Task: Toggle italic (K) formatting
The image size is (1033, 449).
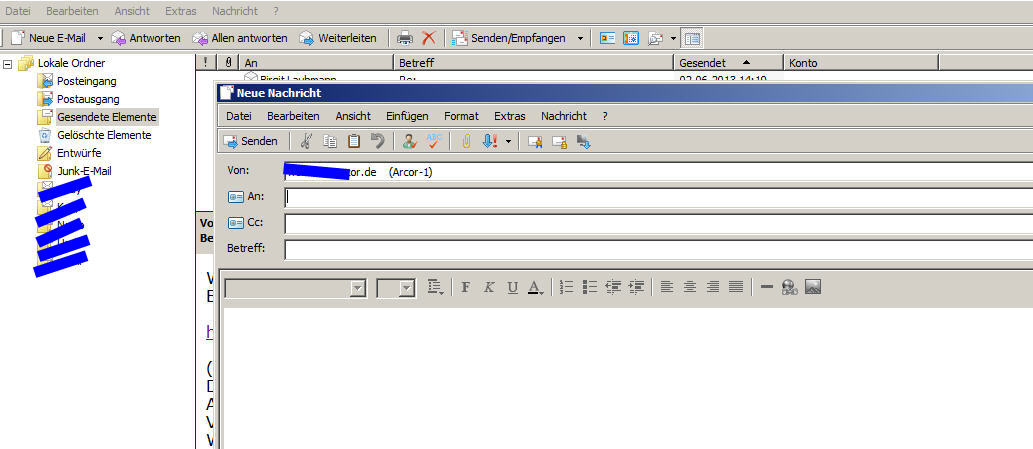Action: (489, 287)
